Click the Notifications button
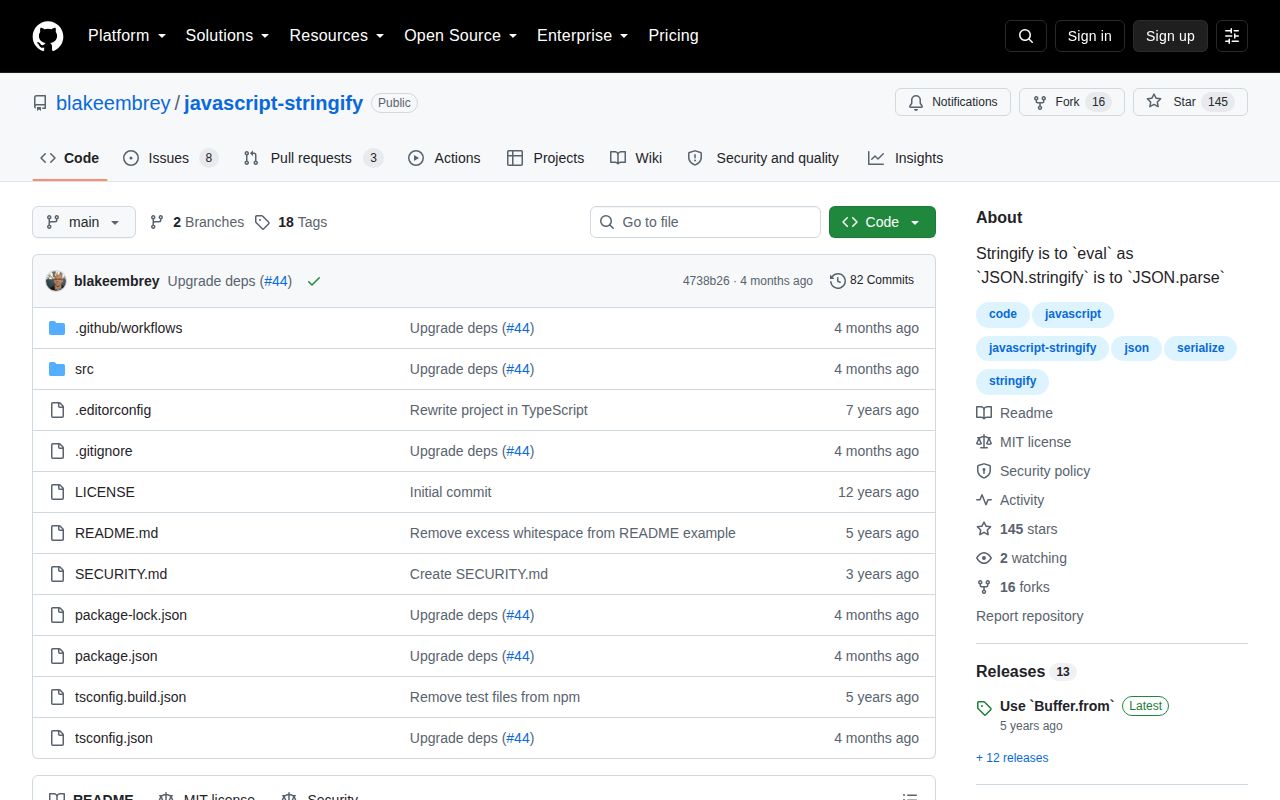1280x800 pixels. pos(953,102)
